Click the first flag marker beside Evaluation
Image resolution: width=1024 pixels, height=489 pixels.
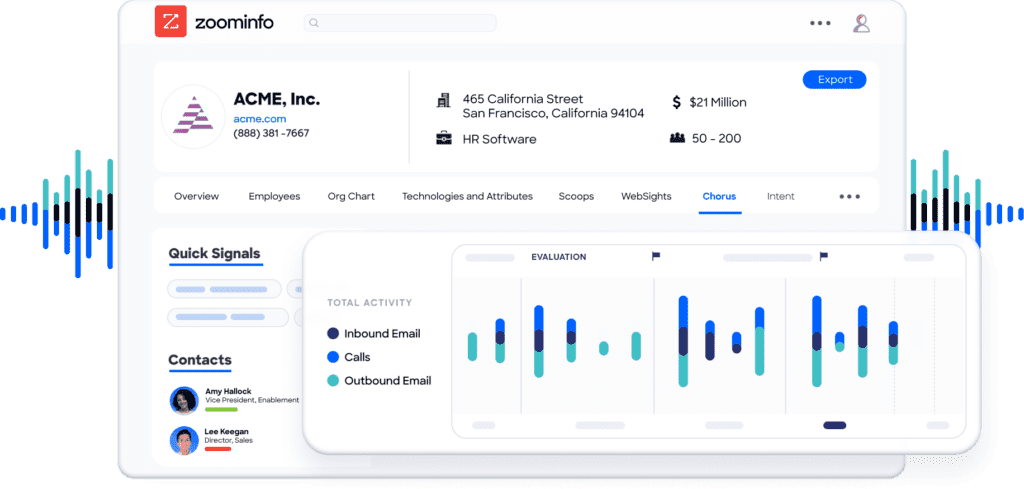tap(656, 257)
